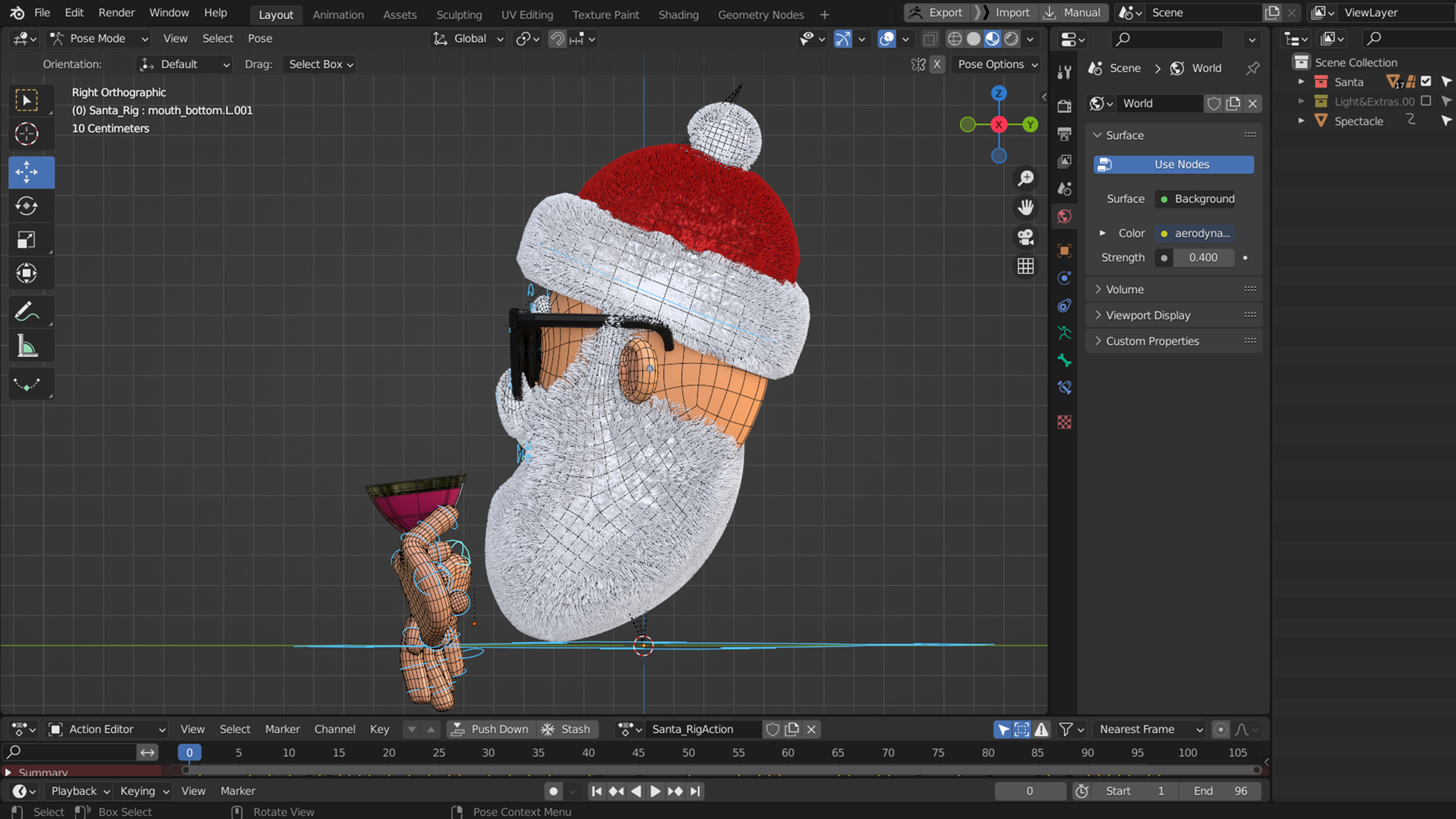Toggle the camera view icon
1456x819 pixels.
pos(1025,237)
